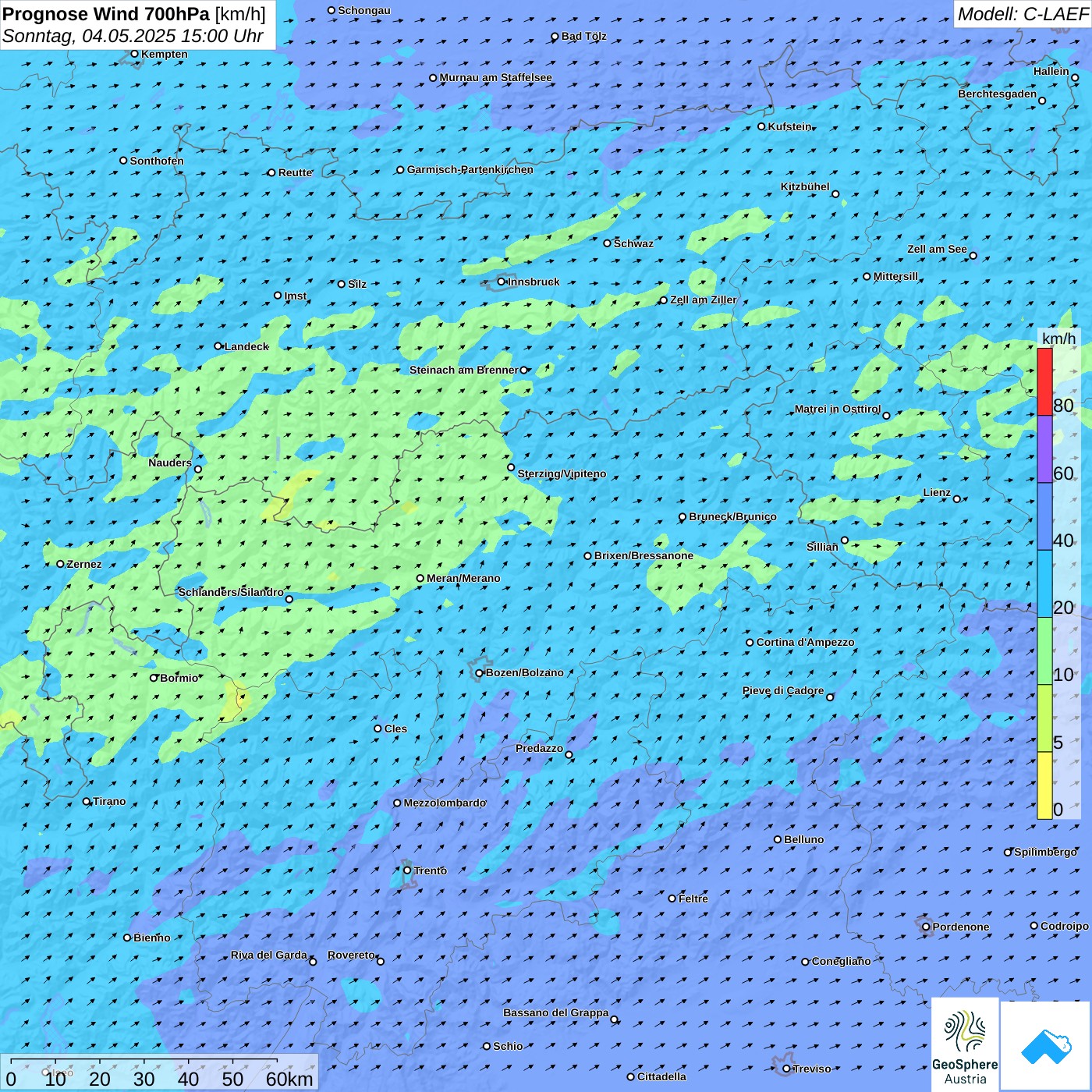Click the 'Modell: C-LAEF' label

[1023, 14]
